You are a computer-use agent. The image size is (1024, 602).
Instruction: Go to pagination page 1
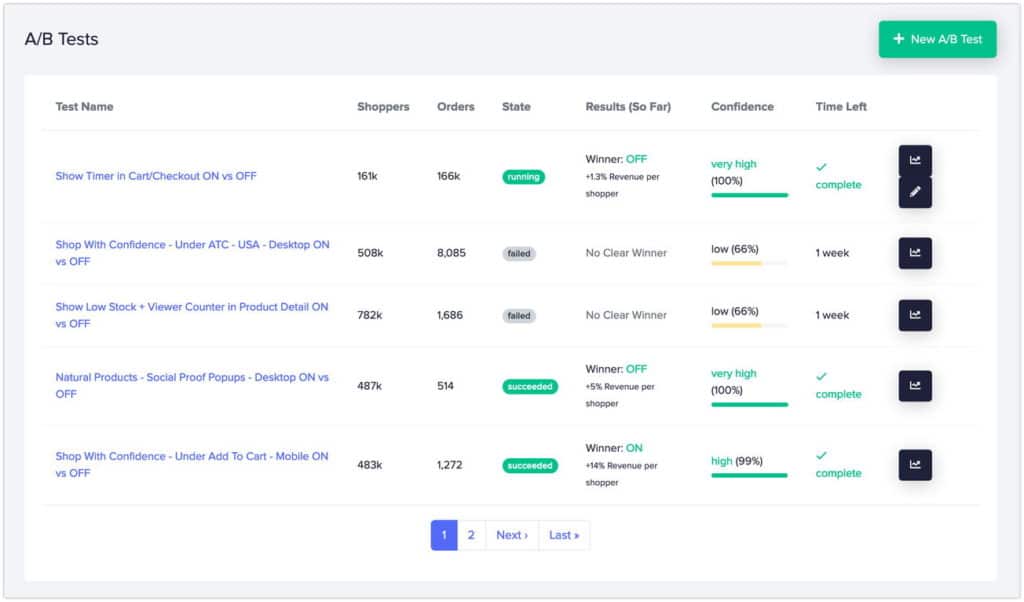pyautogui.click(x=444, y=535)
